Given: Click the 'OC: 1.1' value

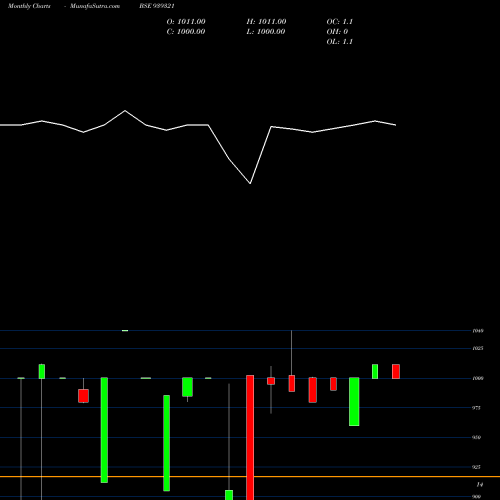Looking at the screenshot, I should [340, 22].
